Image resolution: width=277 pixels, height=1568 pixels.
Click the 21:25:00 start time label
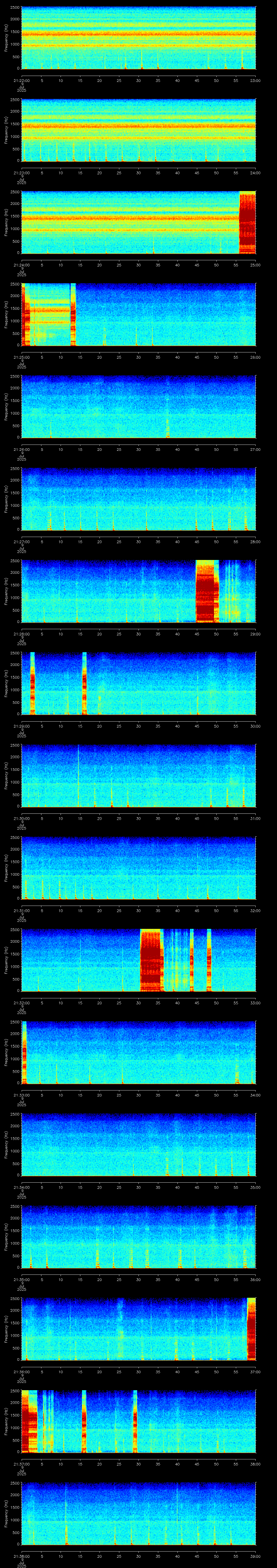(x=21, y=357)
